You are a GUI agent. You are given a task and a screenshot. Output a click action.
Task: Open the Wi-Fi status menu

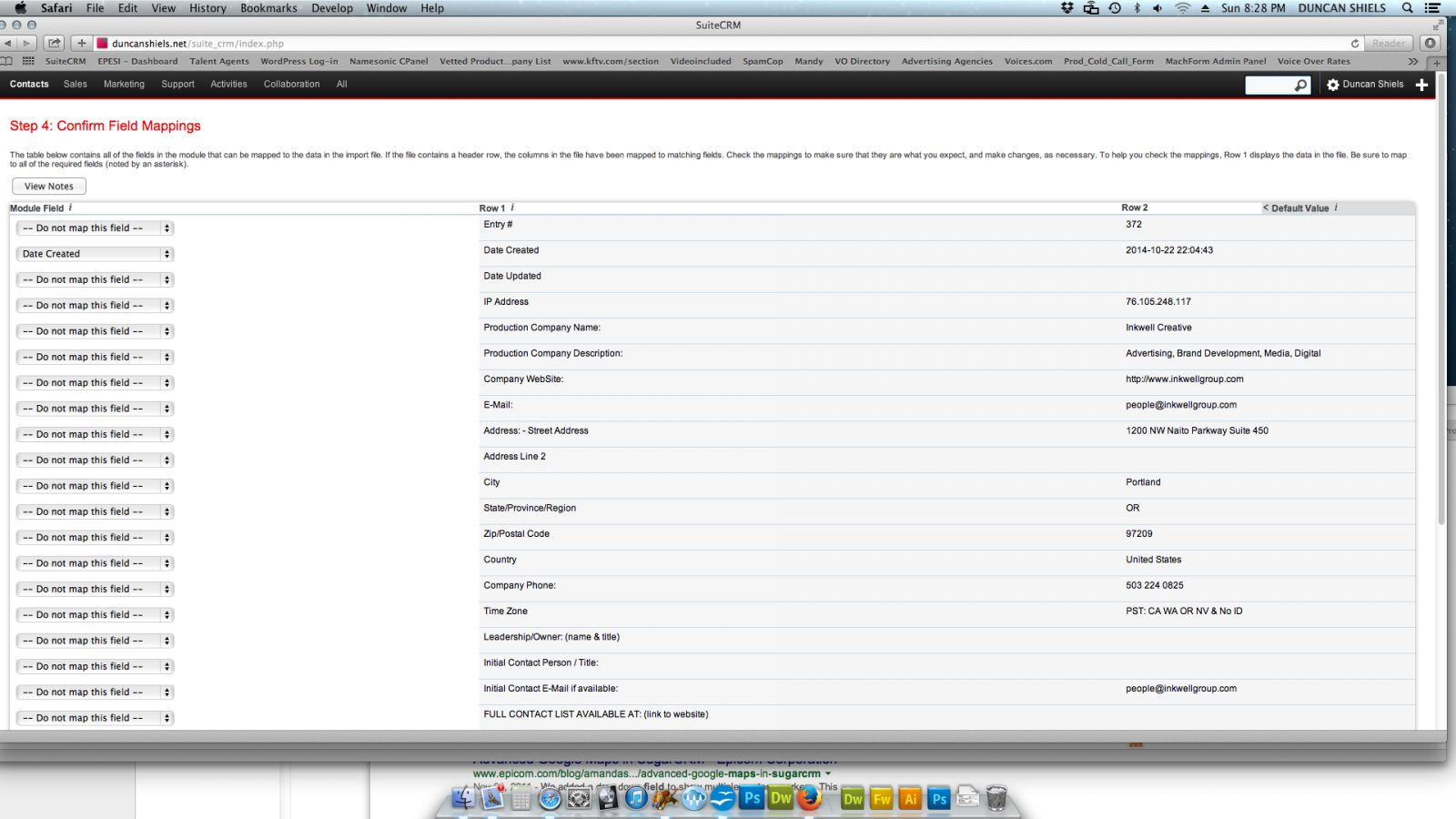(x=1182, y=8)
